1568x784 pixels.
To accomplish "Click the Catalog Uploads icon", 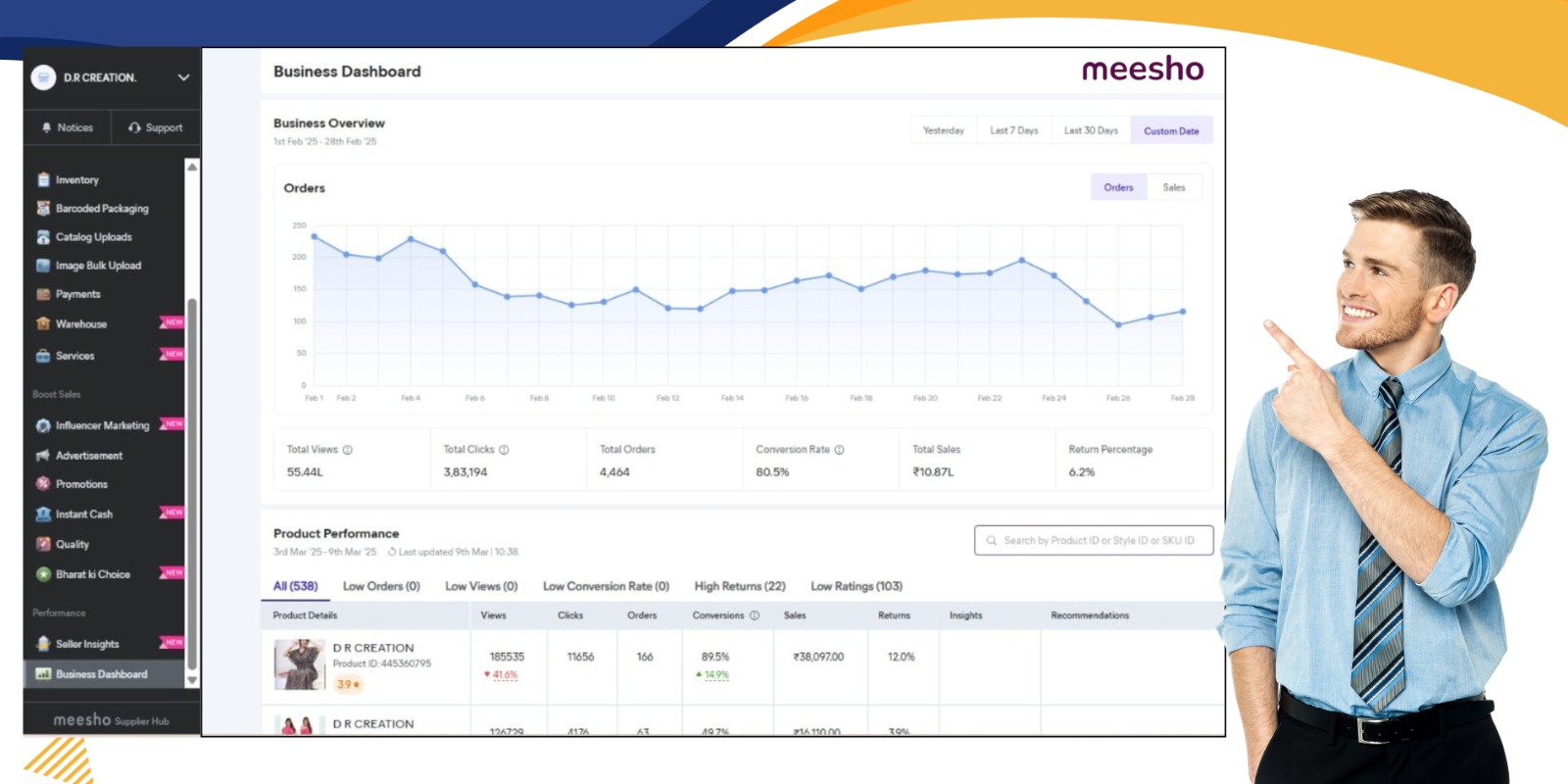I will (43, 237).
